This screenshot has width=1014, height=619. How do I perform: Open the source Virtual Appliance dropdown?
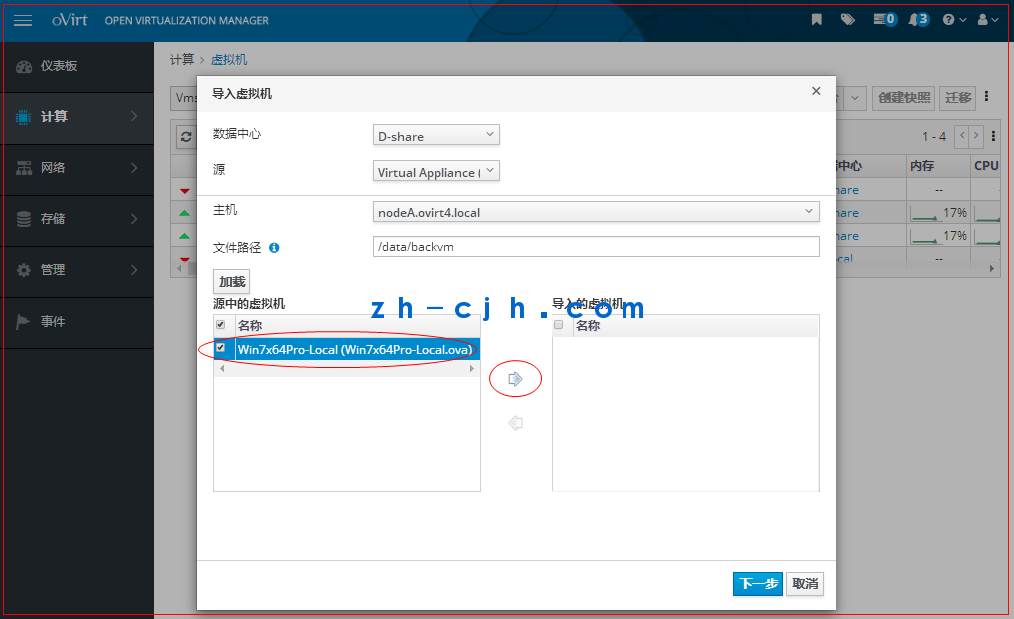[436, 171]
